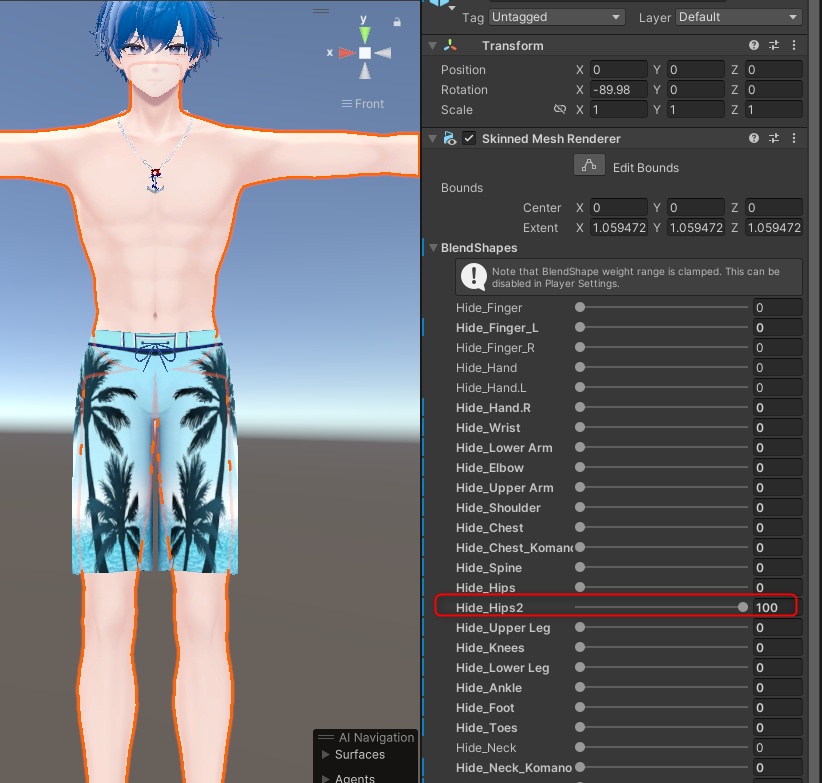Screen dimensions: 822x783
Task: Open the Transform presets icon
Action: click(x=772, y=45)
